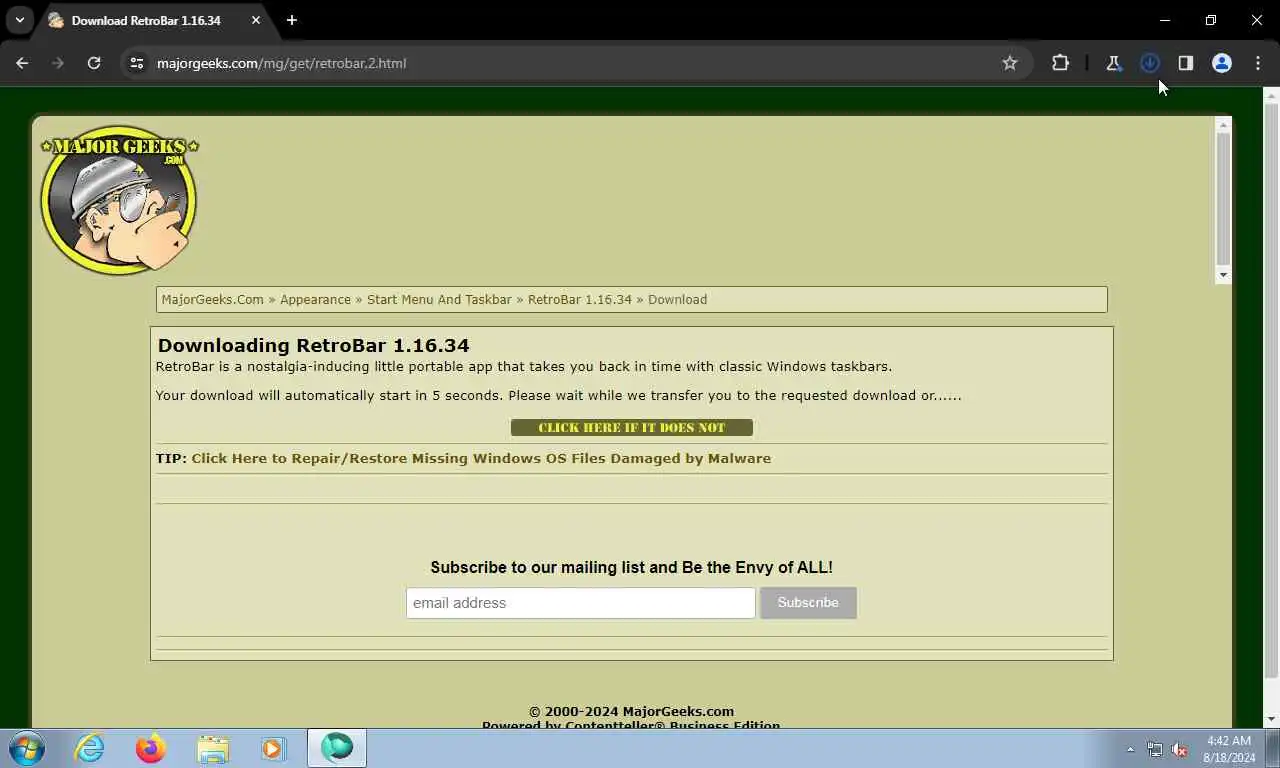Close the Download RetroBar tab

pos(256,20)
